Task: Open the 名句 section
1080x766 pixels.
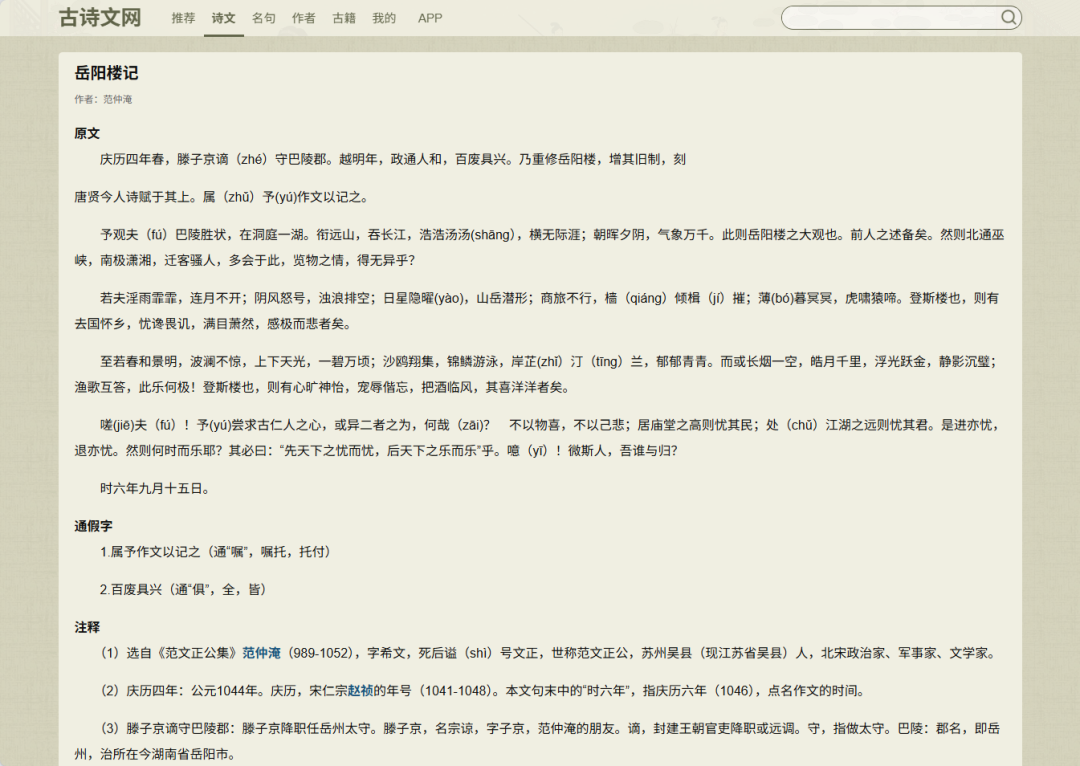Action: pyautogui.click(x=264, y=17)
